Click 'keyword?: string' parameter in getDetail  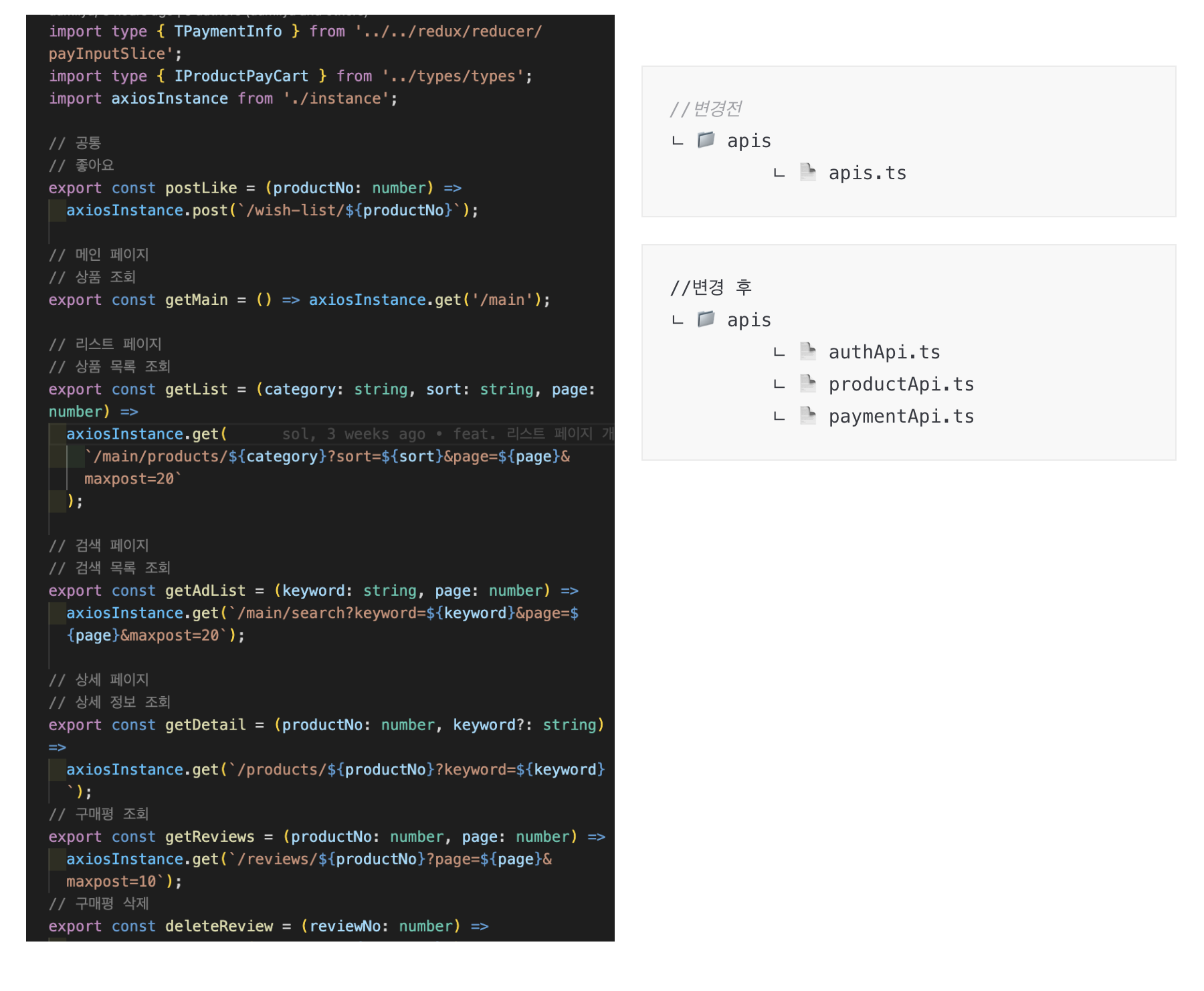point(524,725)
